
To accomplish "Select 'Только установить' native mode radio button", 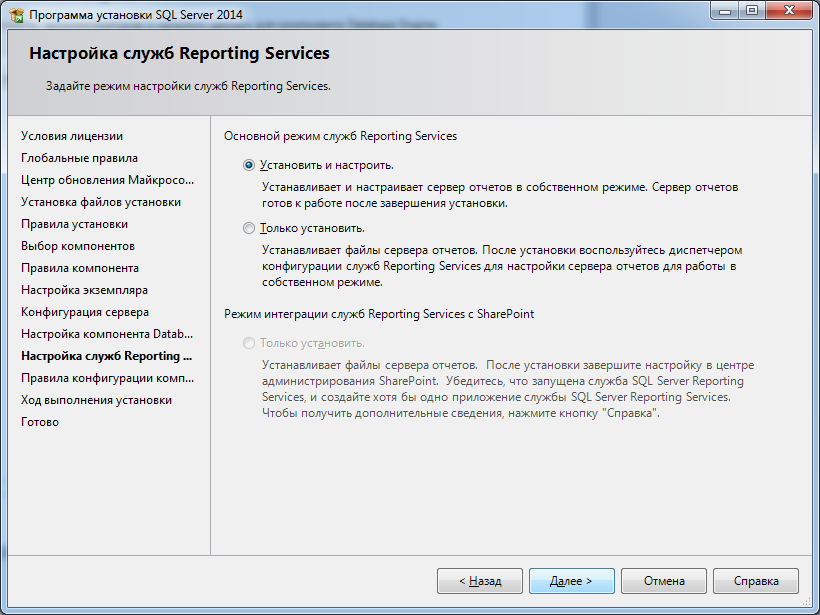I will pos(250,228).
